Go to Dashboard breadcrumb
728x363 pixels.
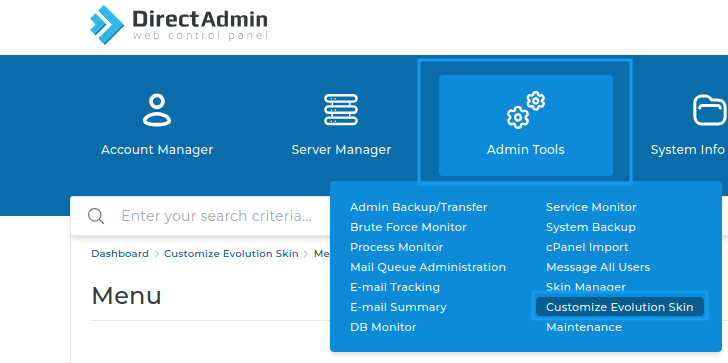(x=120, y=253)
